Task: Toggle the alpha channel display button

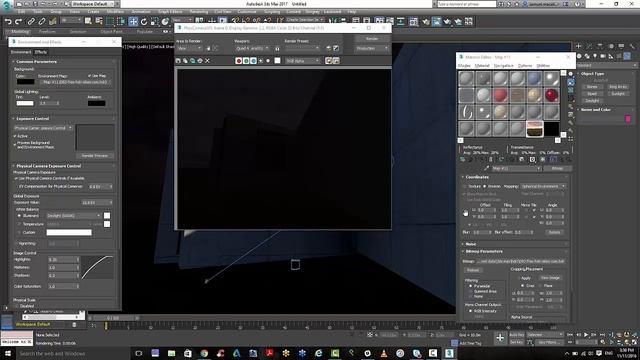Action: [261, 60]
